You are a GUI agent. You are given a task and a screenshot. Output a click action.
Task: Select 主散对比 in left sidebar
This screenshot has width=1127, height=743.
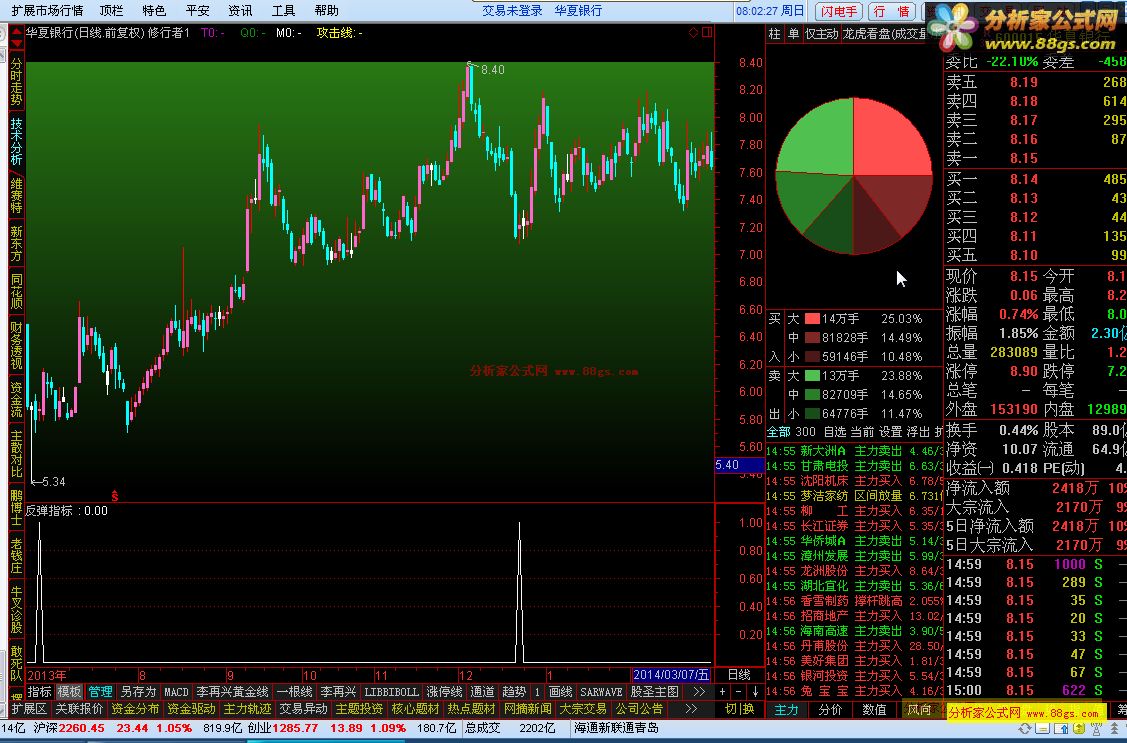pos(17,453)
